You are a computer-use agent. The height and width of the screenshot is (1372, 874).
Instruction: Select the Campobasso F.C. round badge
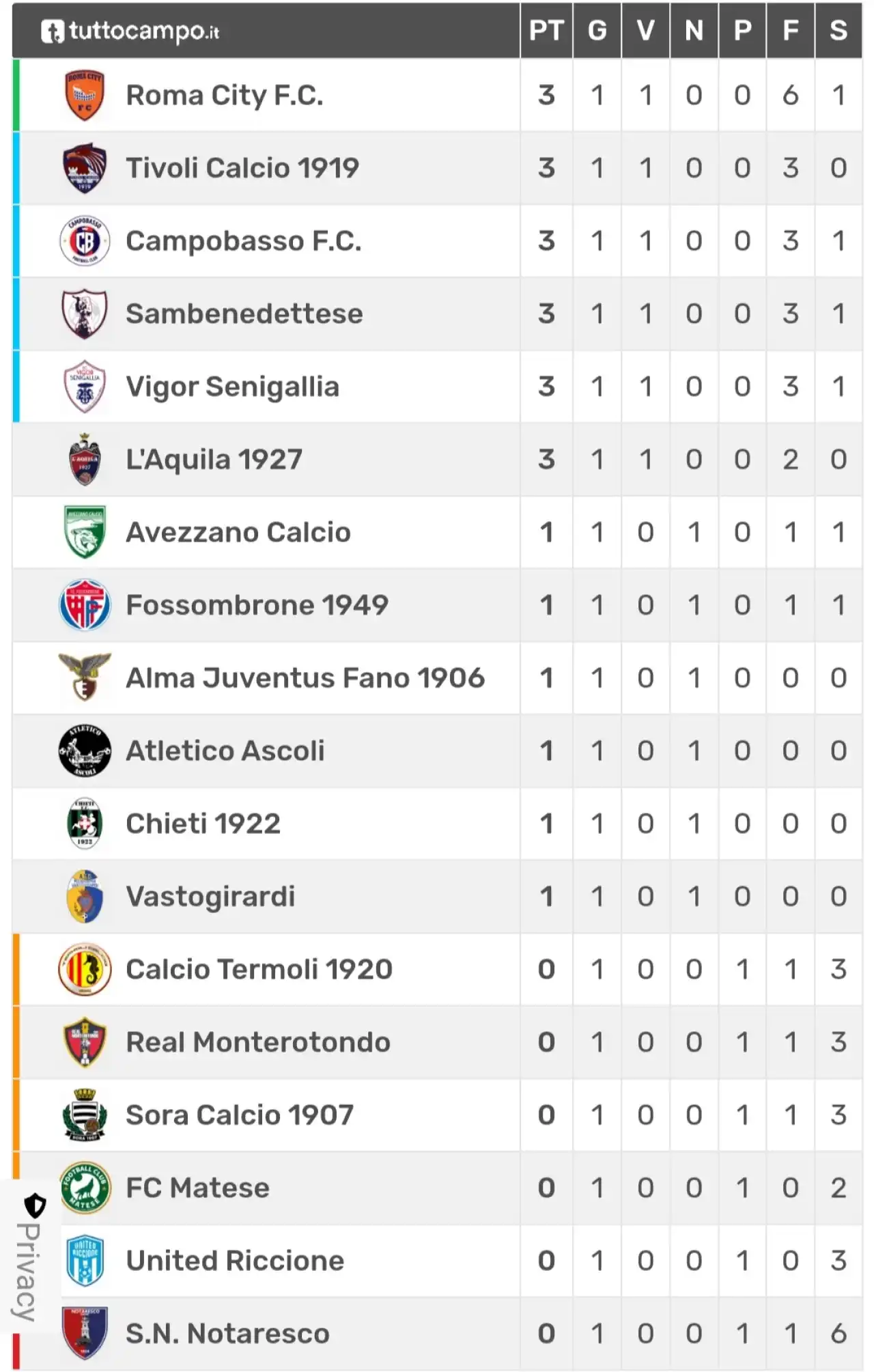coord(84,240)
